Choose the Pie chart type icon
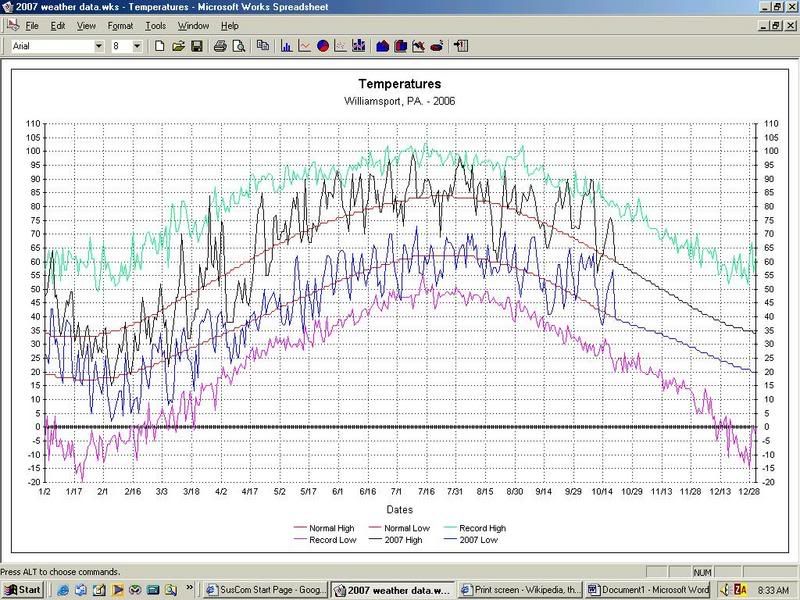 click(322, 46)
